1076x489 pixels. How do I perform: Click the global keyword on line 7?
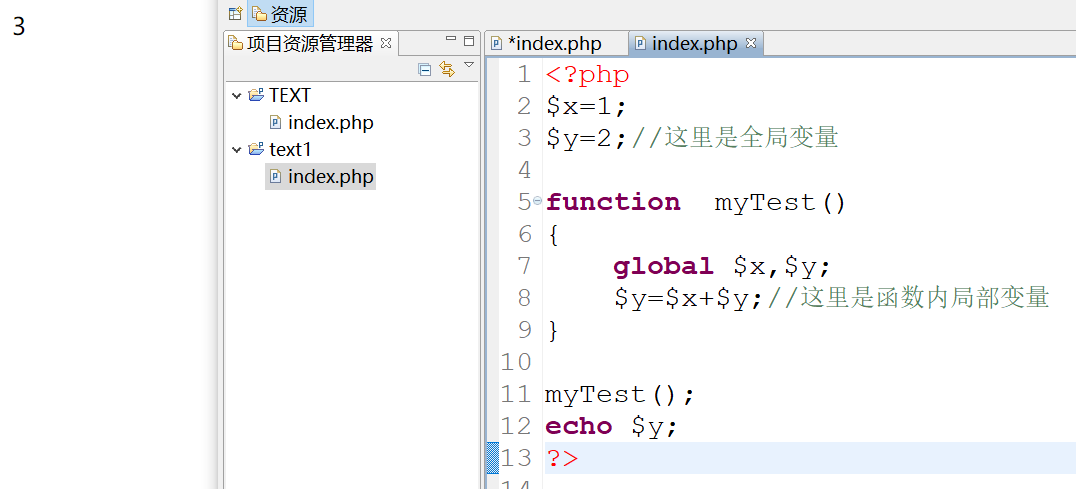[664, 265]
